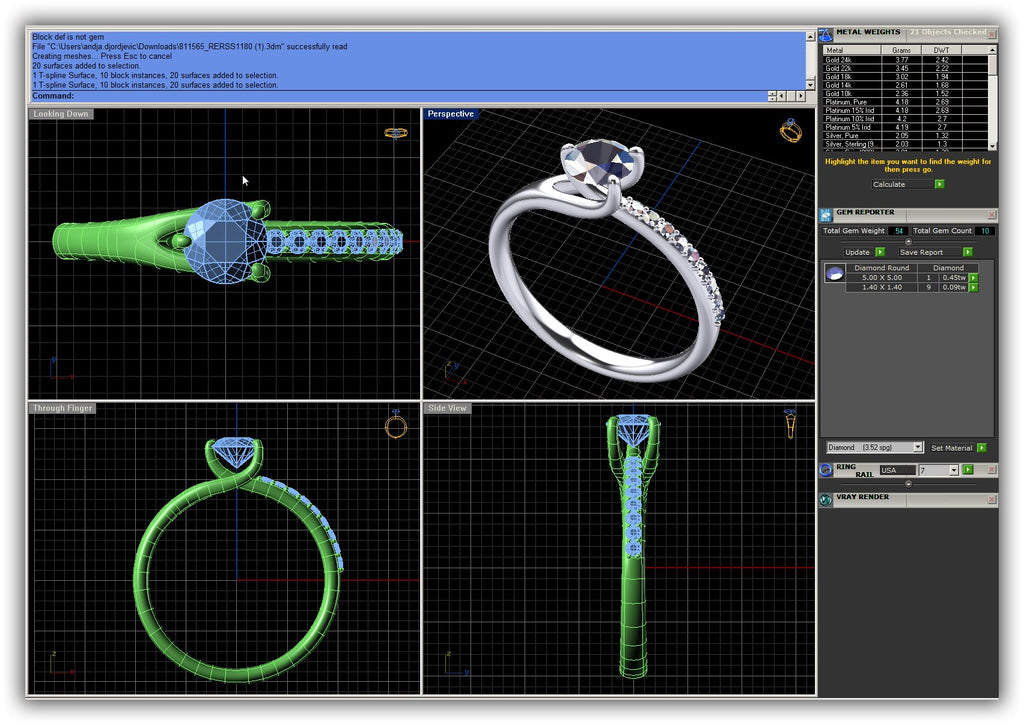1024x725 pixels.
Task: Click the Gem Reporter panel icon
Action: tap(826, 214)
